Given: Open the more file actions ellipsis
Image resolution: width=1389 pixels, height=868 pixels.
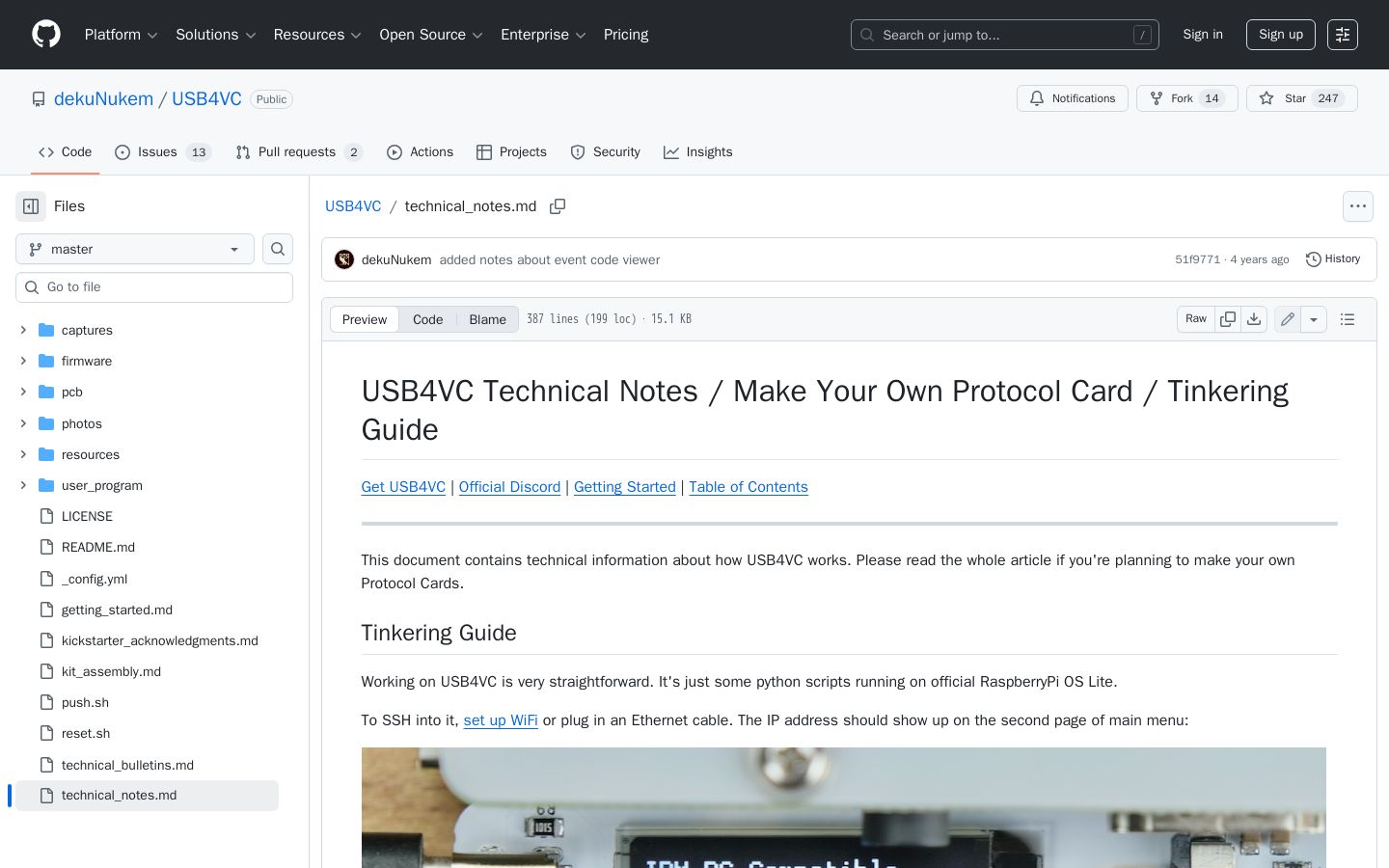Looking at the screenshot, I should [x=1358, y=206].
